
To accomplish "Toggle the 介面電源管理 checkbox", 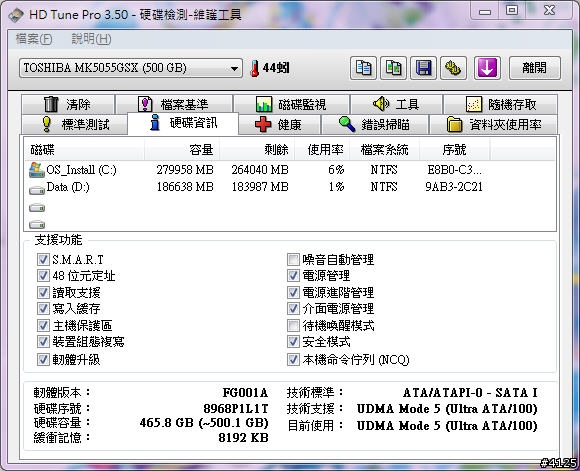I will 293,308.
